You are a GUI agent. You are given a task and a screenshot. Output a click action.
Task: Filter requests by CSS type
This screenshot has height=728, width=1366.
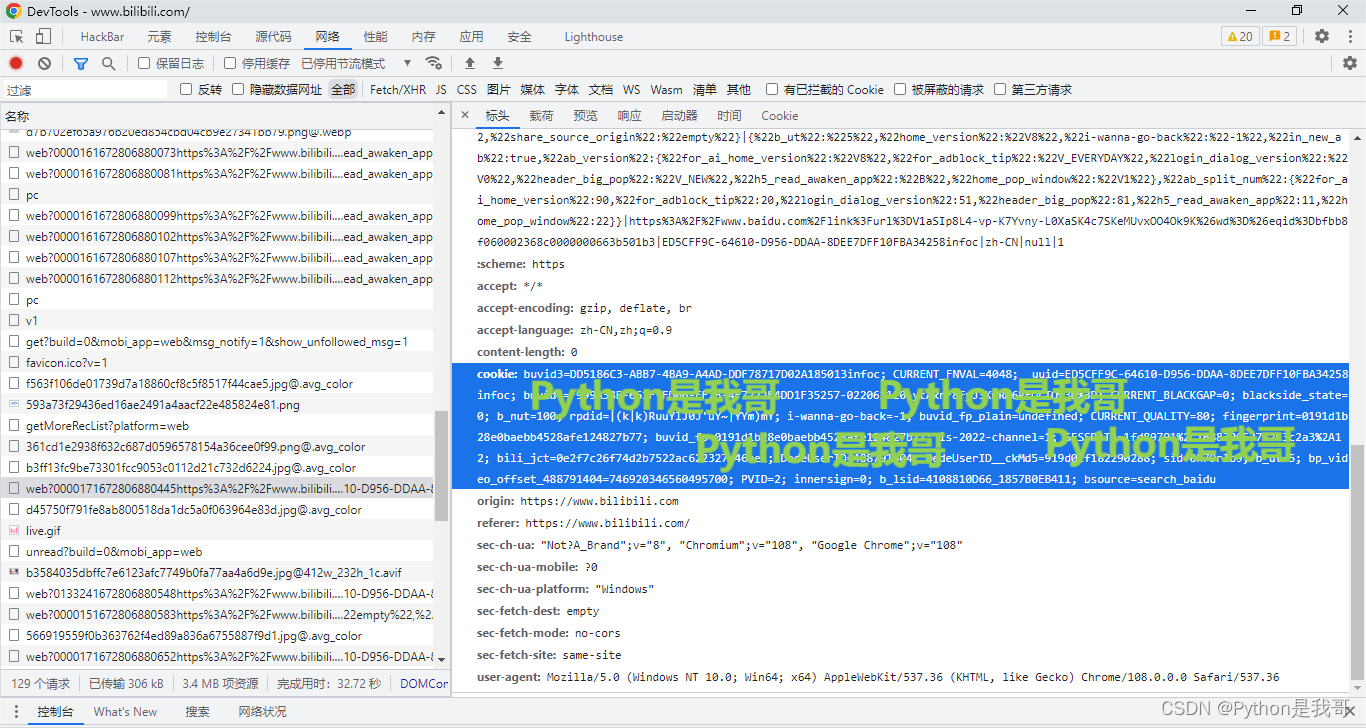[x=467, y=89]
